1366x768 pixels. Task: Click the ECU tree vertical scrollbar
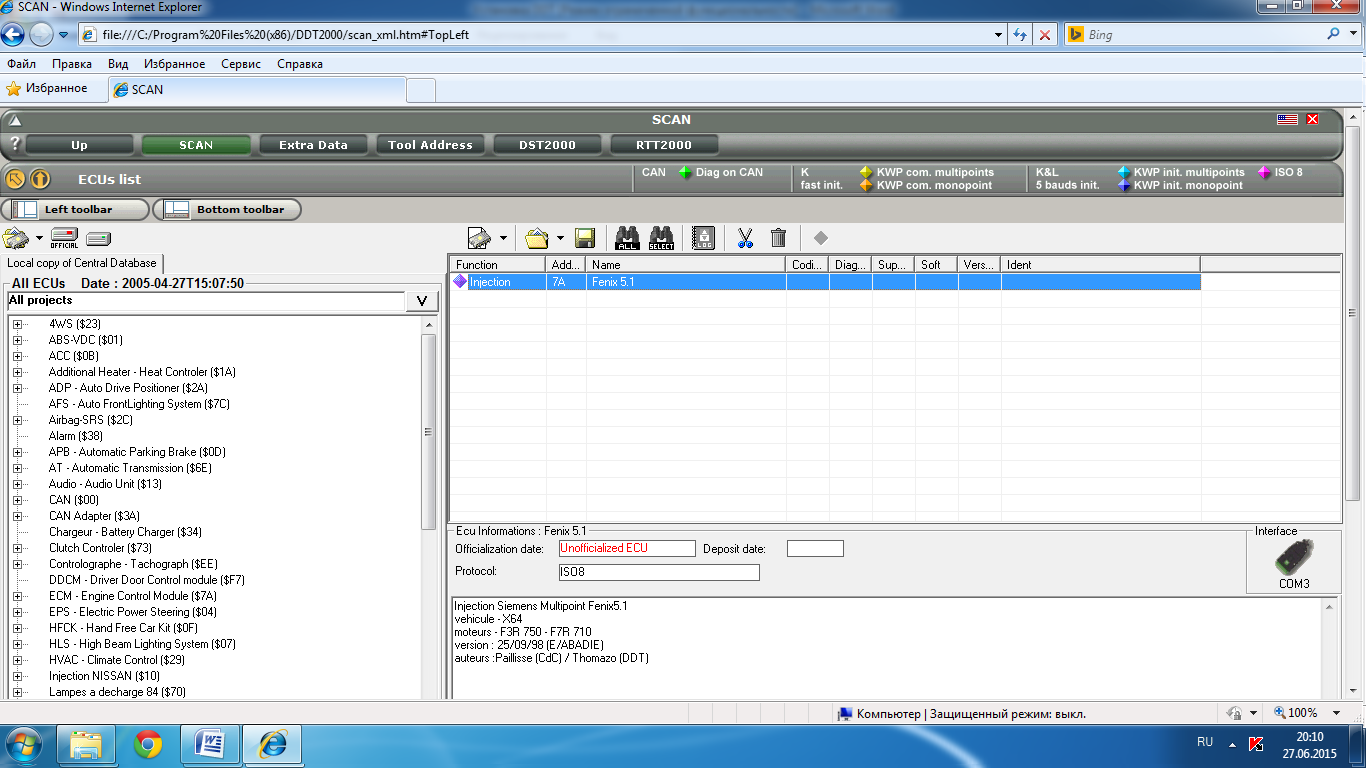429,432
